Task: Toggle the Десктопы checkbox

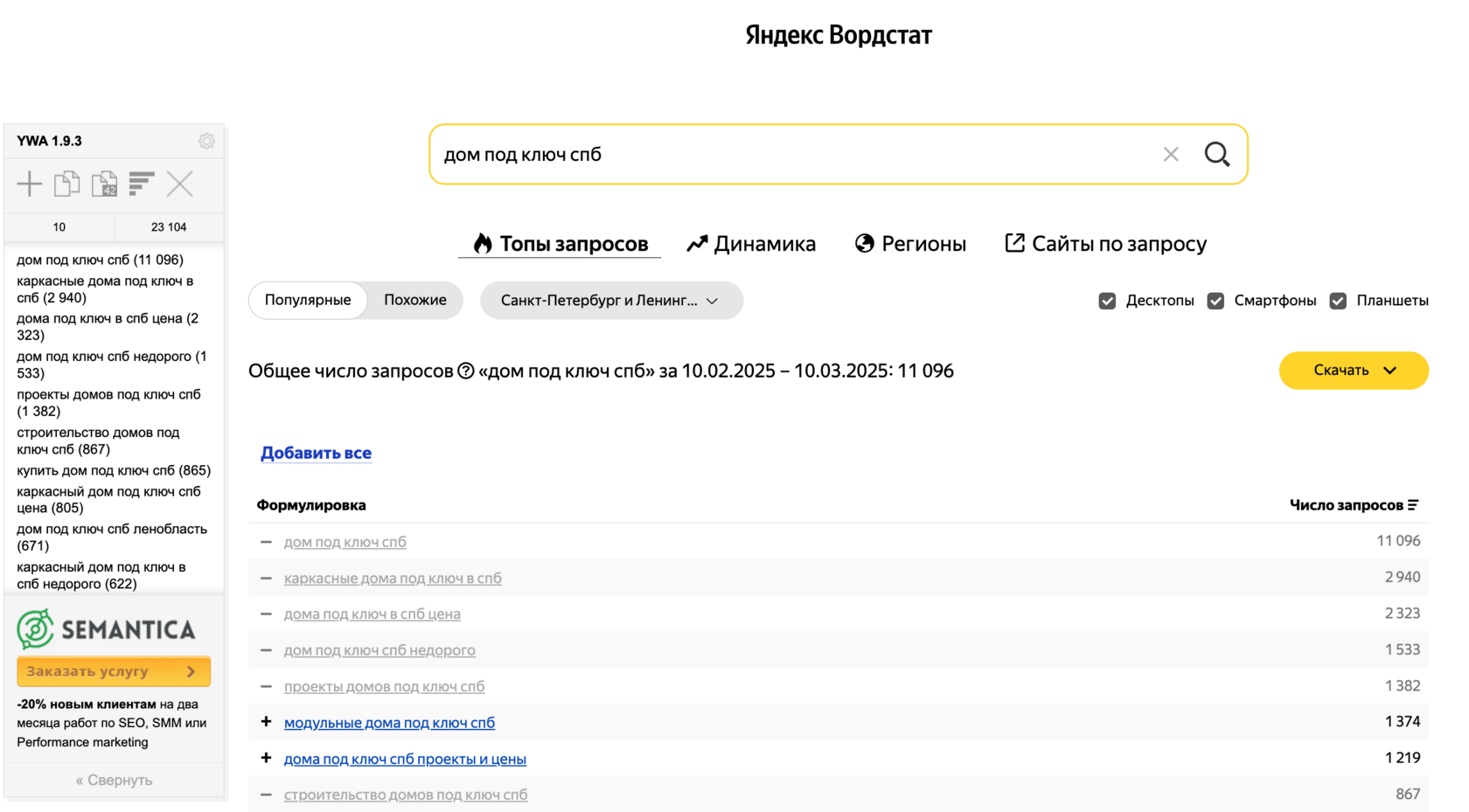Action: click(x=1107, y=301)
